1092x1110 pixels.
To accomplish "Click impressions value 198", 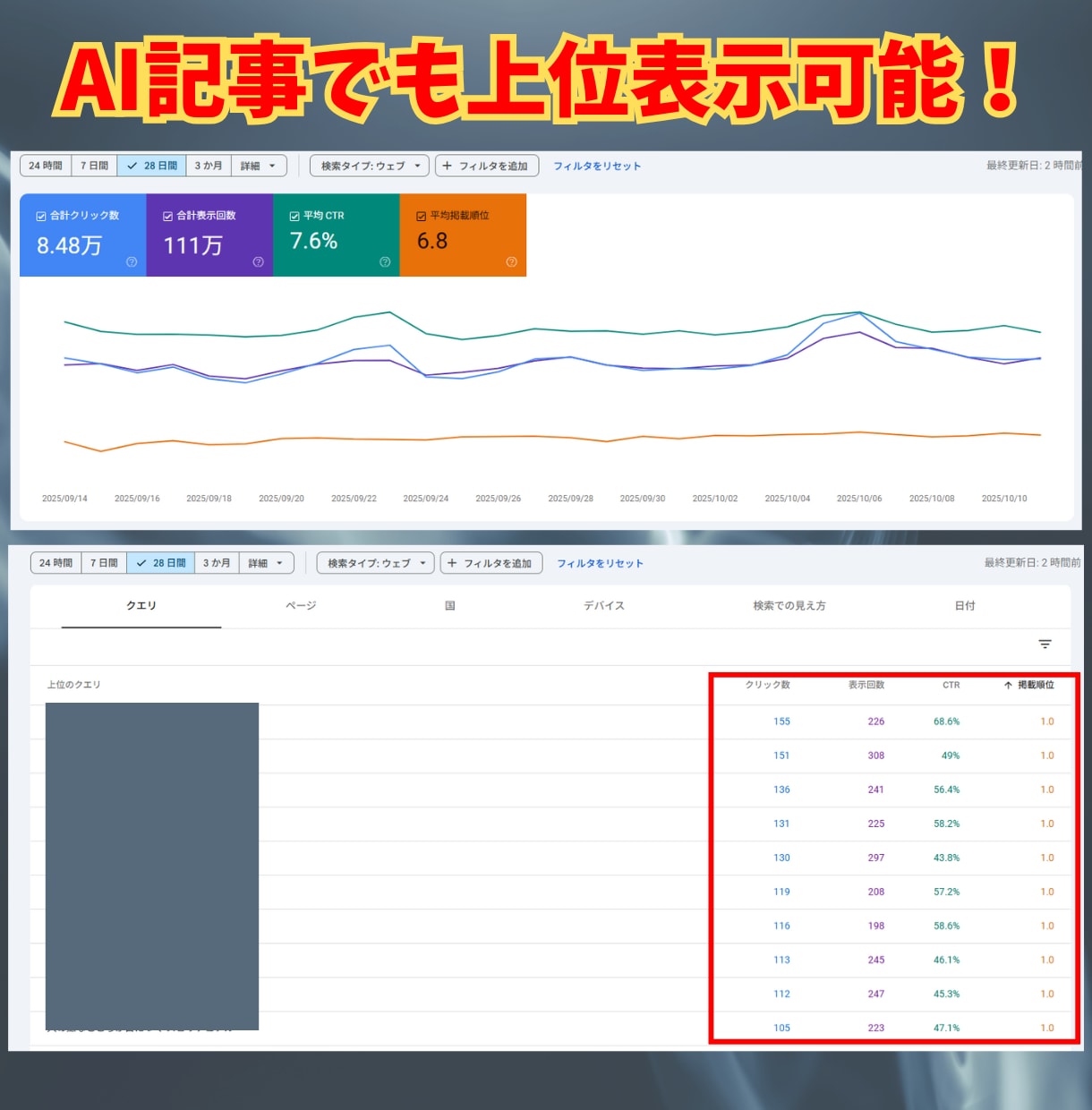I will pyautogui.click(x=875, y=926).
